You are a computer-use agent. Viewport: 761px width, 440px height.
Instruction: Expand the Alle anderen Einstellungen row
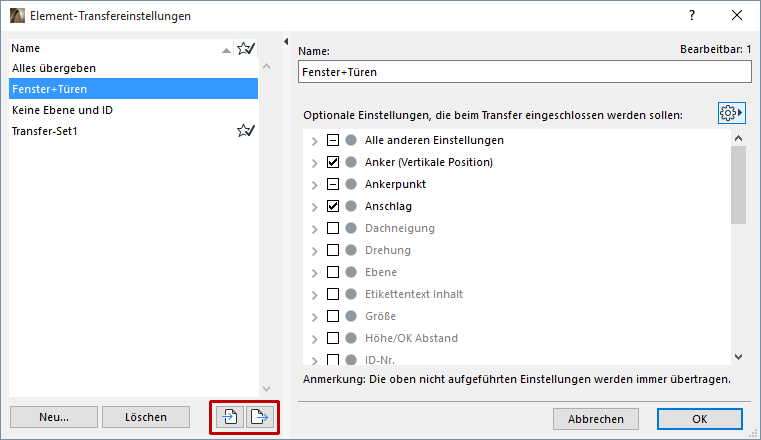click(x=315, y=140)
